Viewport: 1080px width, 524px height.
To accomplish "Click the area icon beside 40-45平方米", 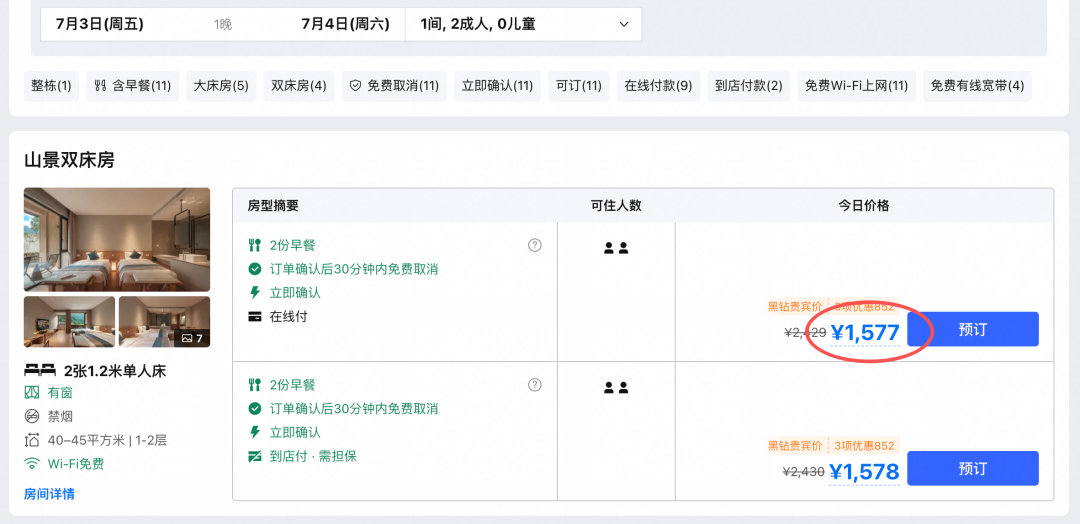I will (x=32, y=440).
